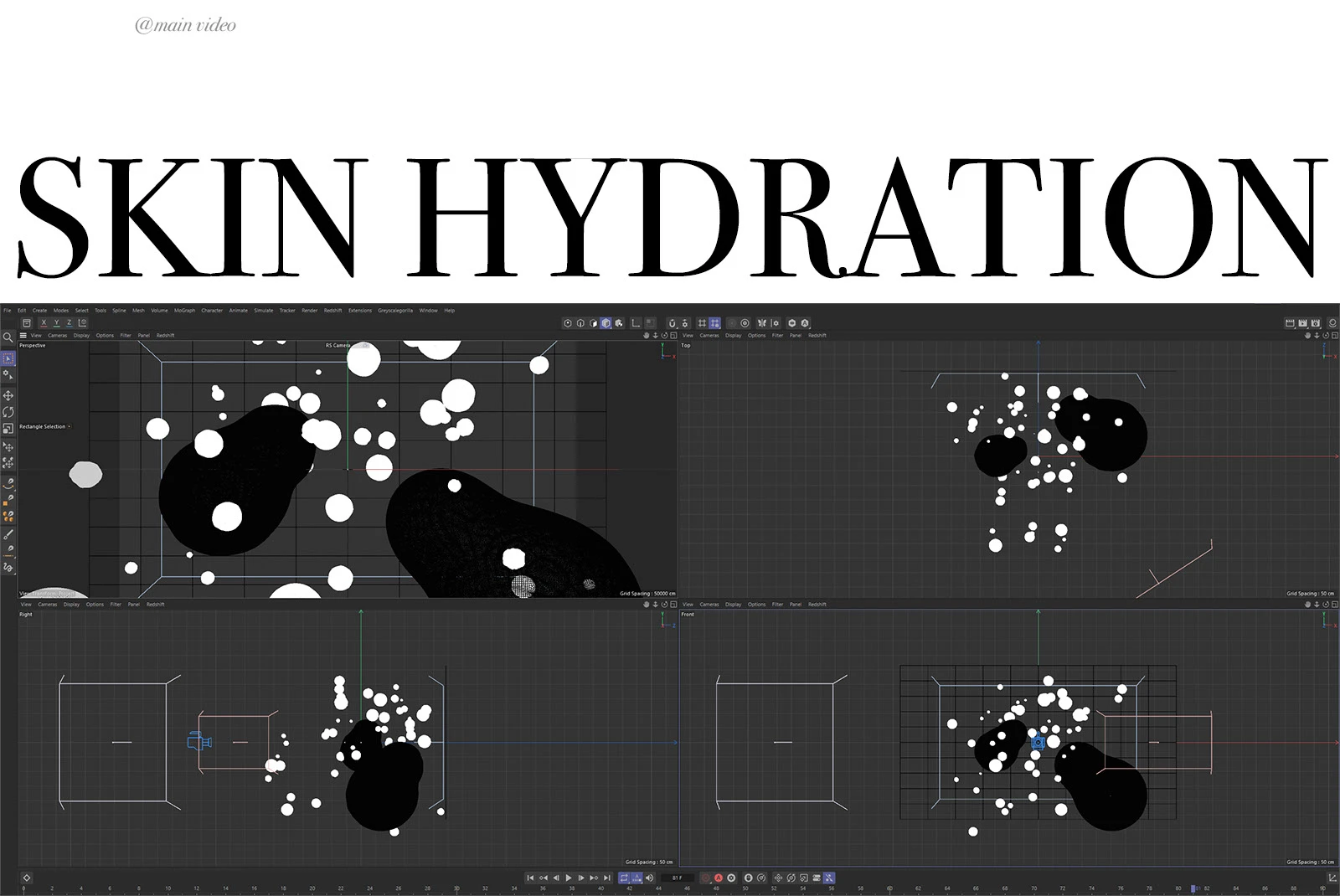Step back one frame
1340x896 pixels.
tap(556, 878)
